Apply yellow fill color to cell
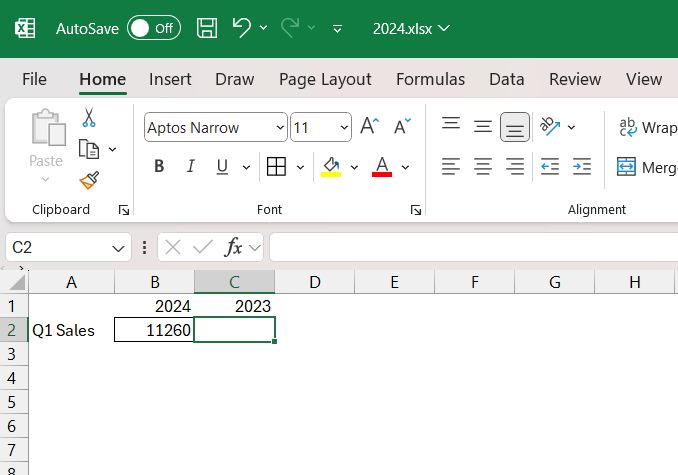 click(x=331, y=167)
